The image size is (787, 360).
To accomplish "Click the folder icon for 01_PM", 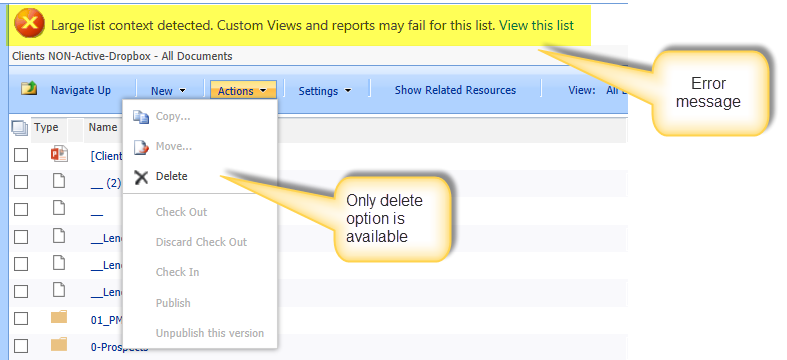I will point(59,317).
